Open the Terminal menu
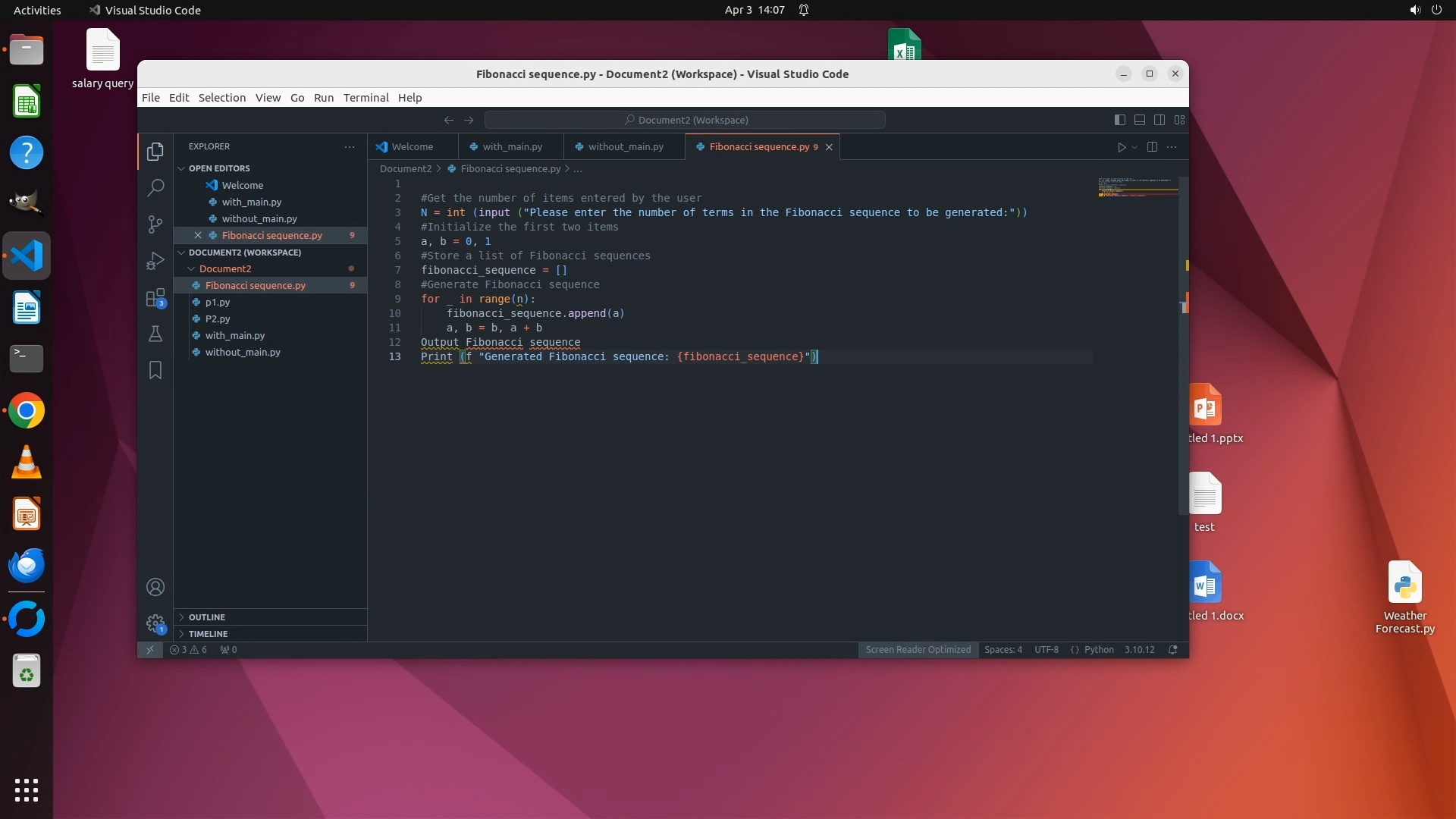Image resolution: width=1456 pixels, height=819 pixels. (x=366, y=98)
